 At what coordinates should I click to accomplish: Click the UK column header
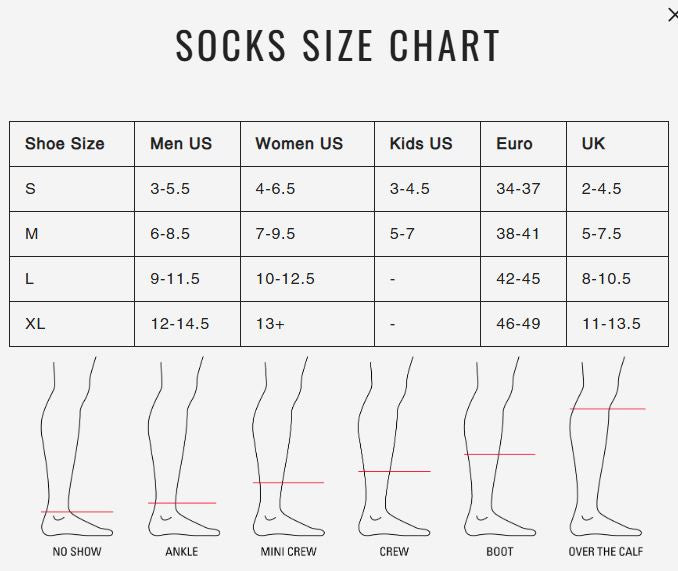(593, 144)
